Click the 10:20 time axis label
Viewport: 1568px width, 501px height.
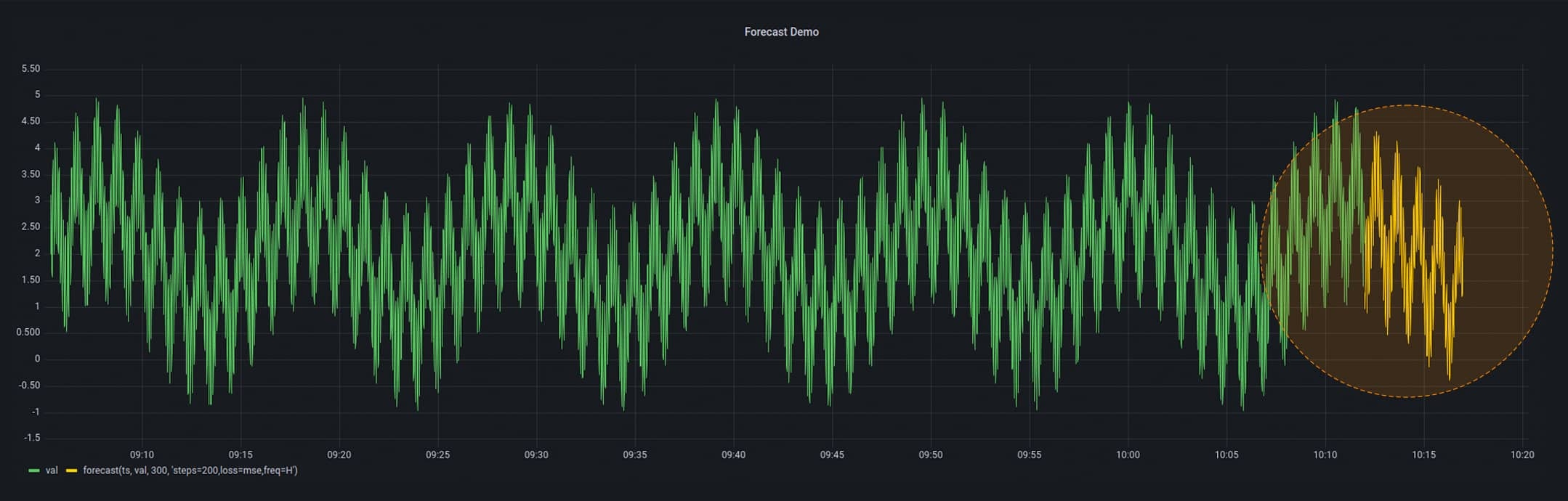1522,455
